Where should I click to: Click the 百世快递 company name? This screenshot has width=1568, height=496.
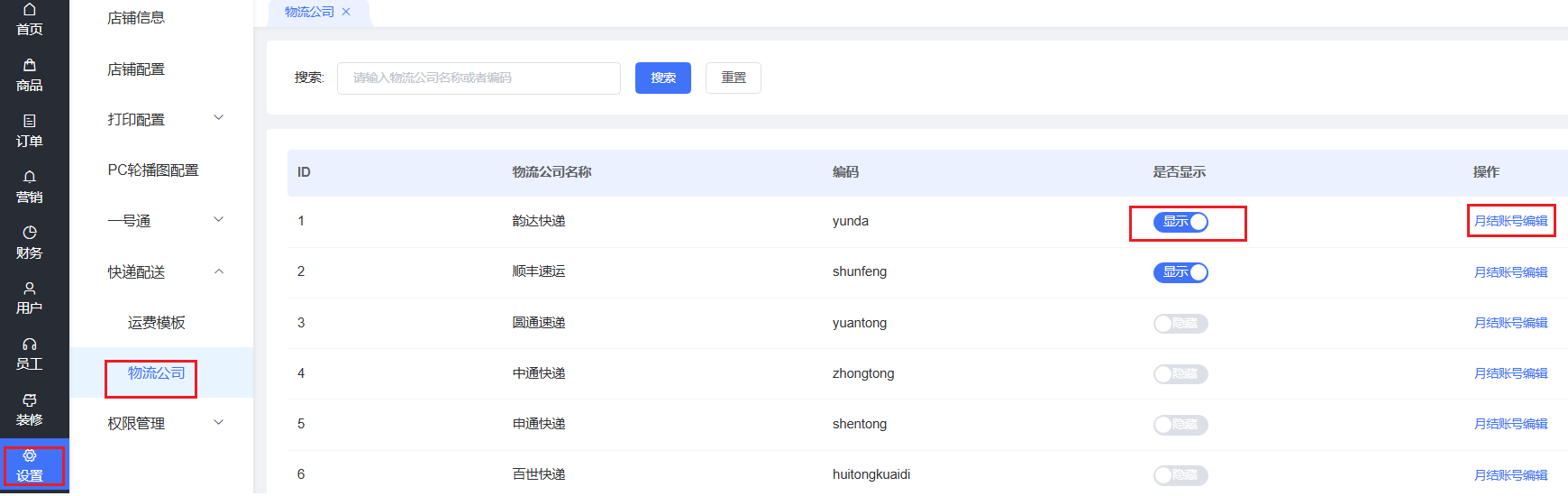pyautogui.click(x=539, y=474)
